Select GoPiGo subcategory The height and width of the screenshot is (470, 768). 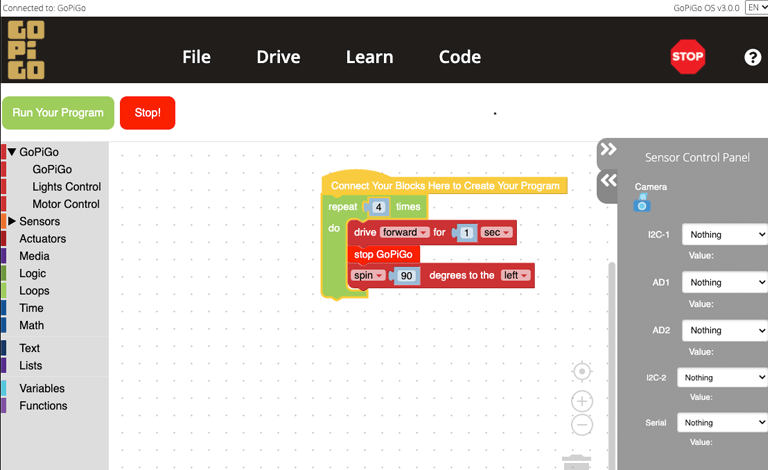pos(52,169)
